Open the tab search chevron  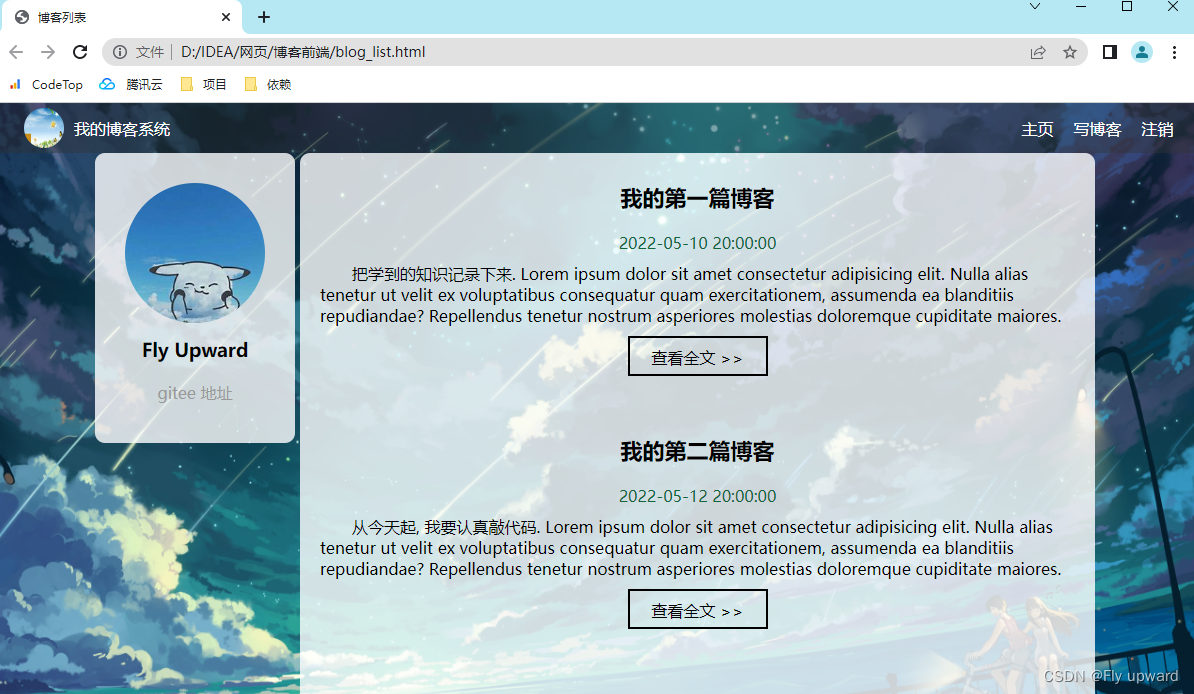tap(1035, 6)
